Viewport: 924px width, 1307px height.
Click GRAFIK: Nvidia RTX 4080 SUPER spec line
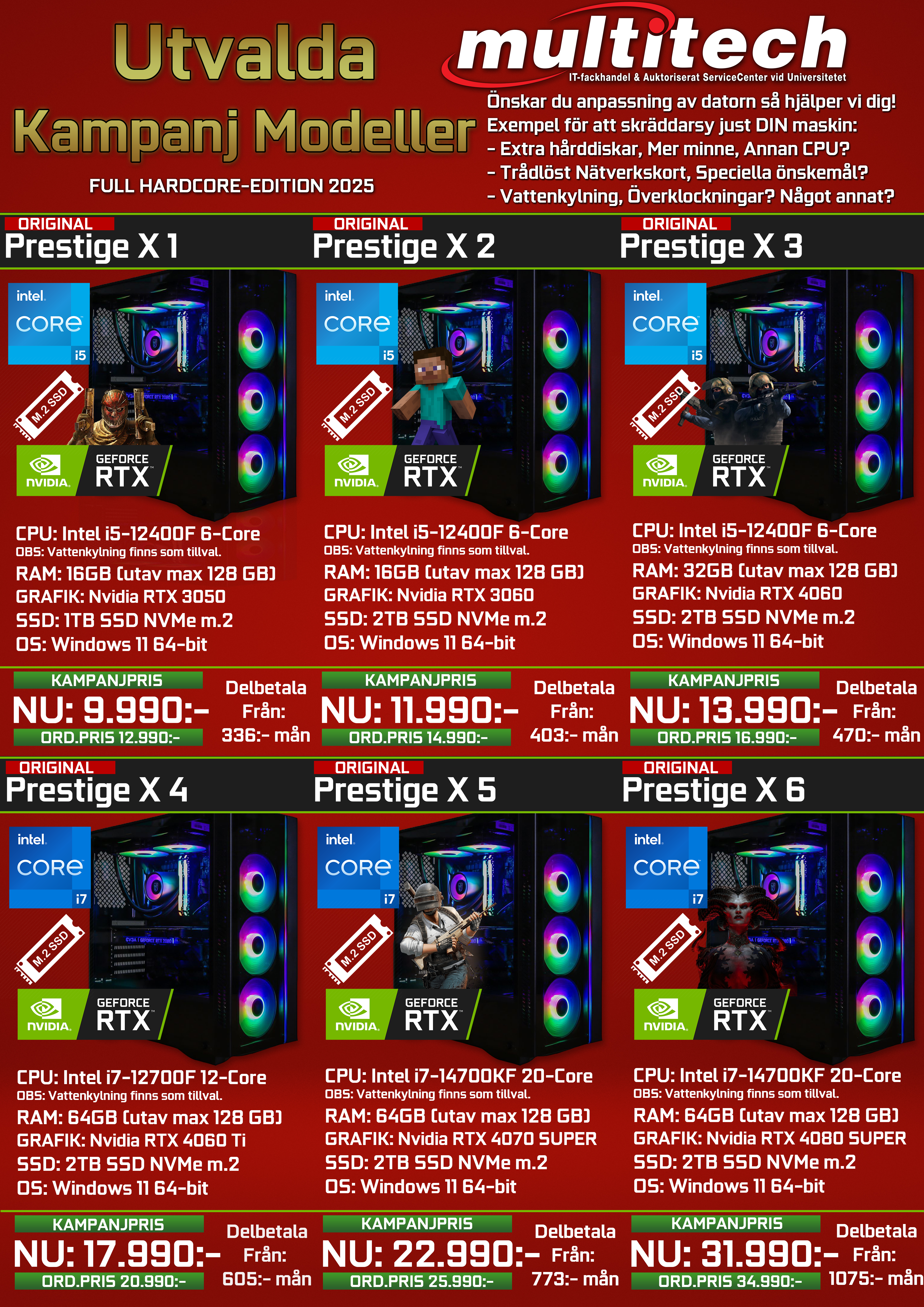click(769, 1138)
